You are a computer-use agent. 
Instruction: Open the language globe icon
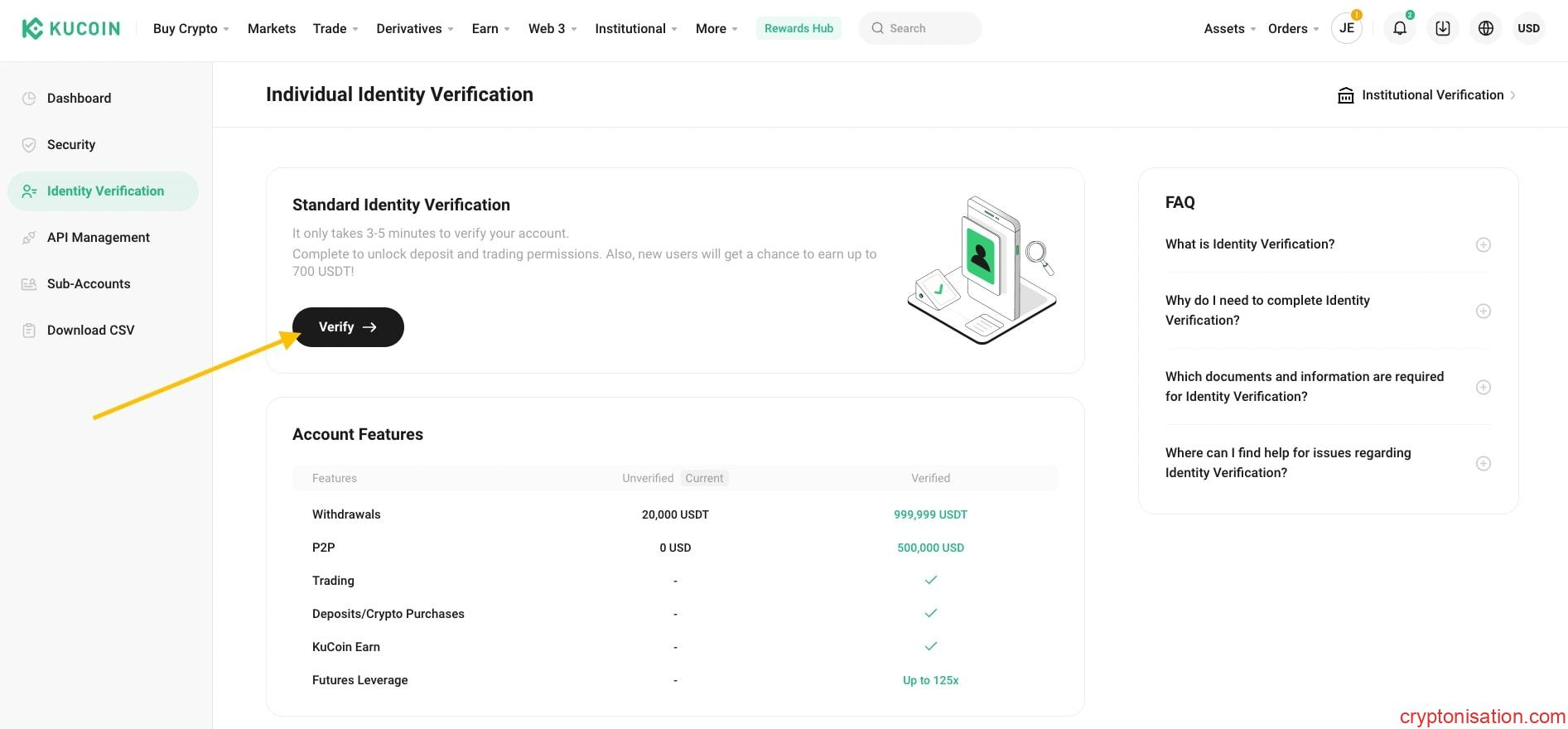coord(1485,28)
